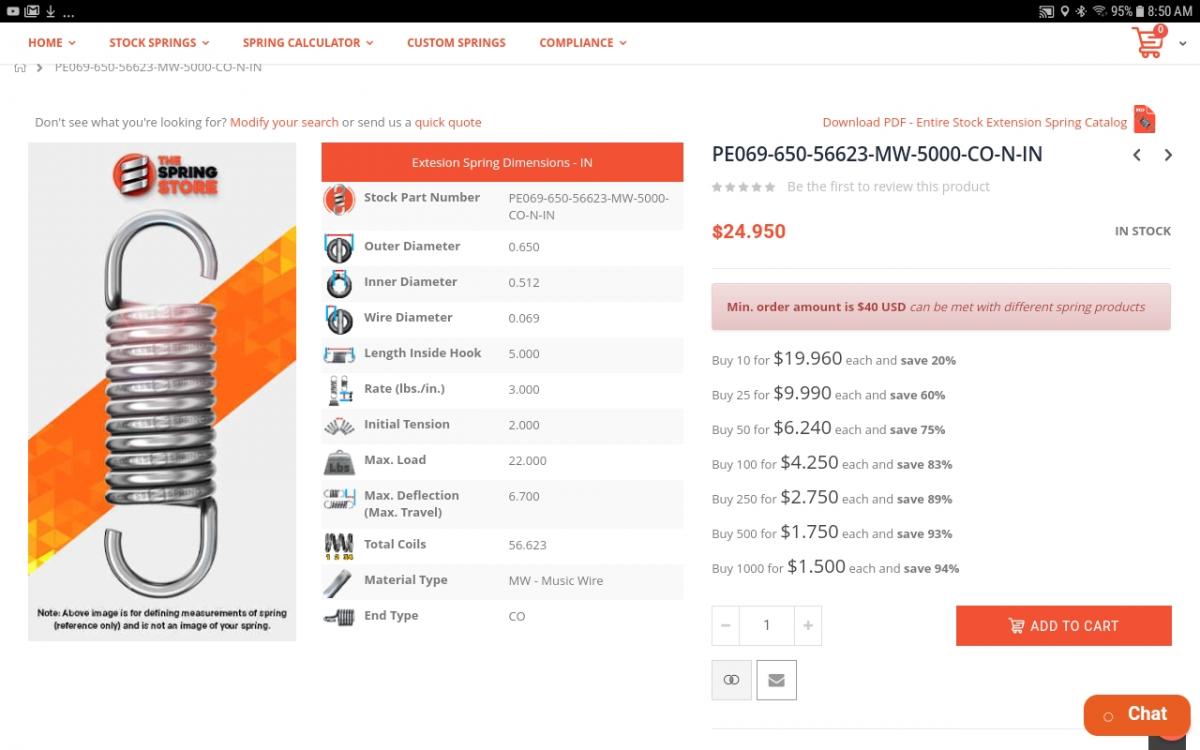Click the Wire Diameter icon
The height and width of the screenshot is (750, 1200).
(339, 319)
